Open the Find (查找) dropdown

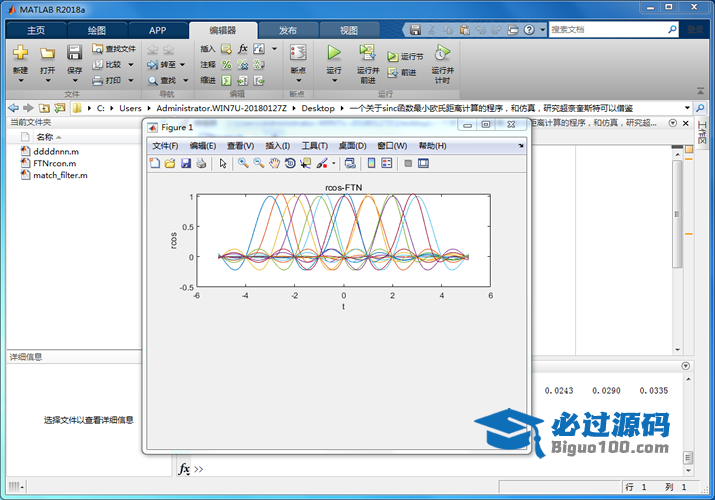(x=186, y=80)
